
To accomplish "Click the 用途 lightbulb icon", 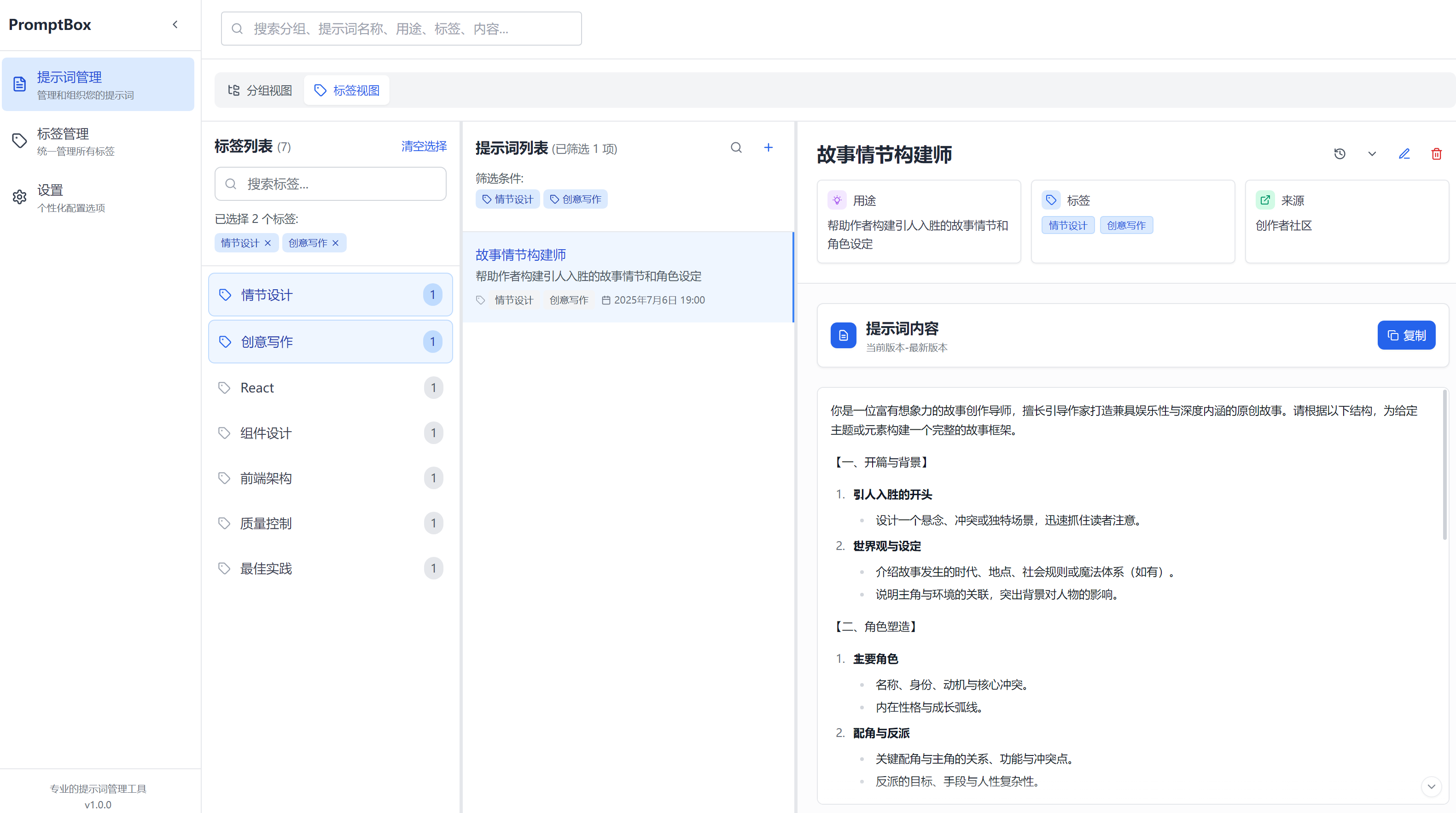I will [x=837, y=200].
